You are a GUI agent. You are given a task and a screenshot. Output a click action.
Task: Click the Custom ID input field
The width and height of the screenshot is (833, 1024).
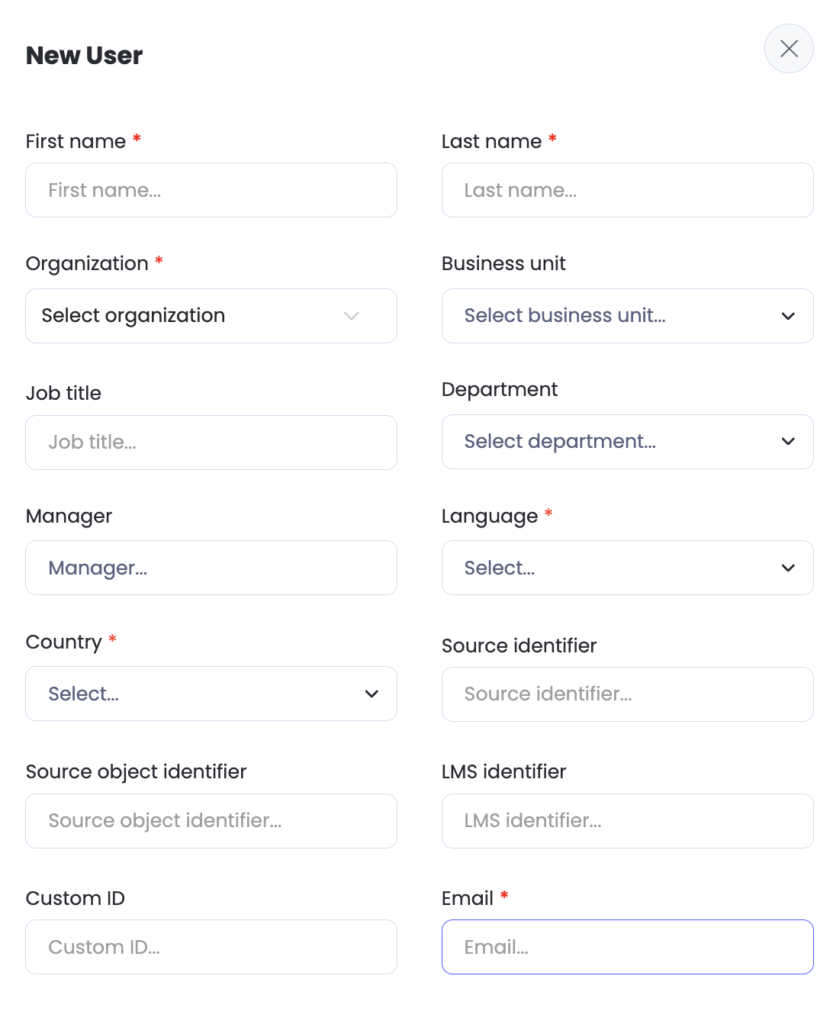click(211, 947)
